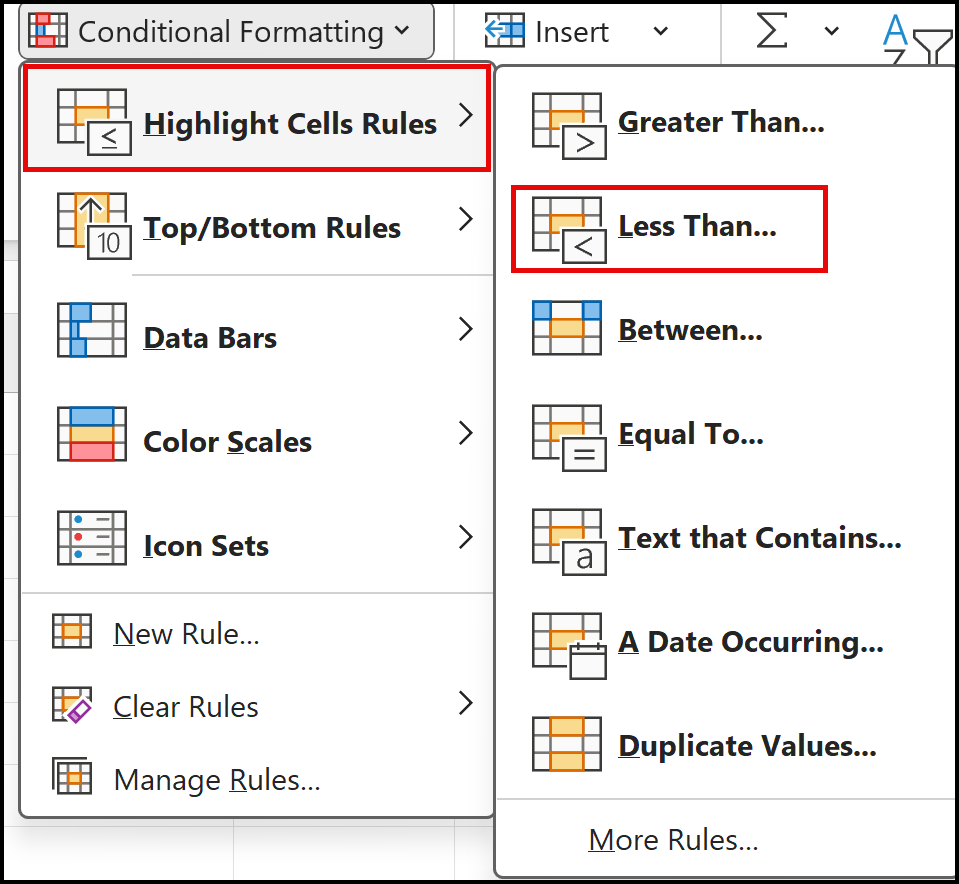Click More Rules at the bottom
Viewport: 959px width, 884px height.
click(x=673, y=840)
